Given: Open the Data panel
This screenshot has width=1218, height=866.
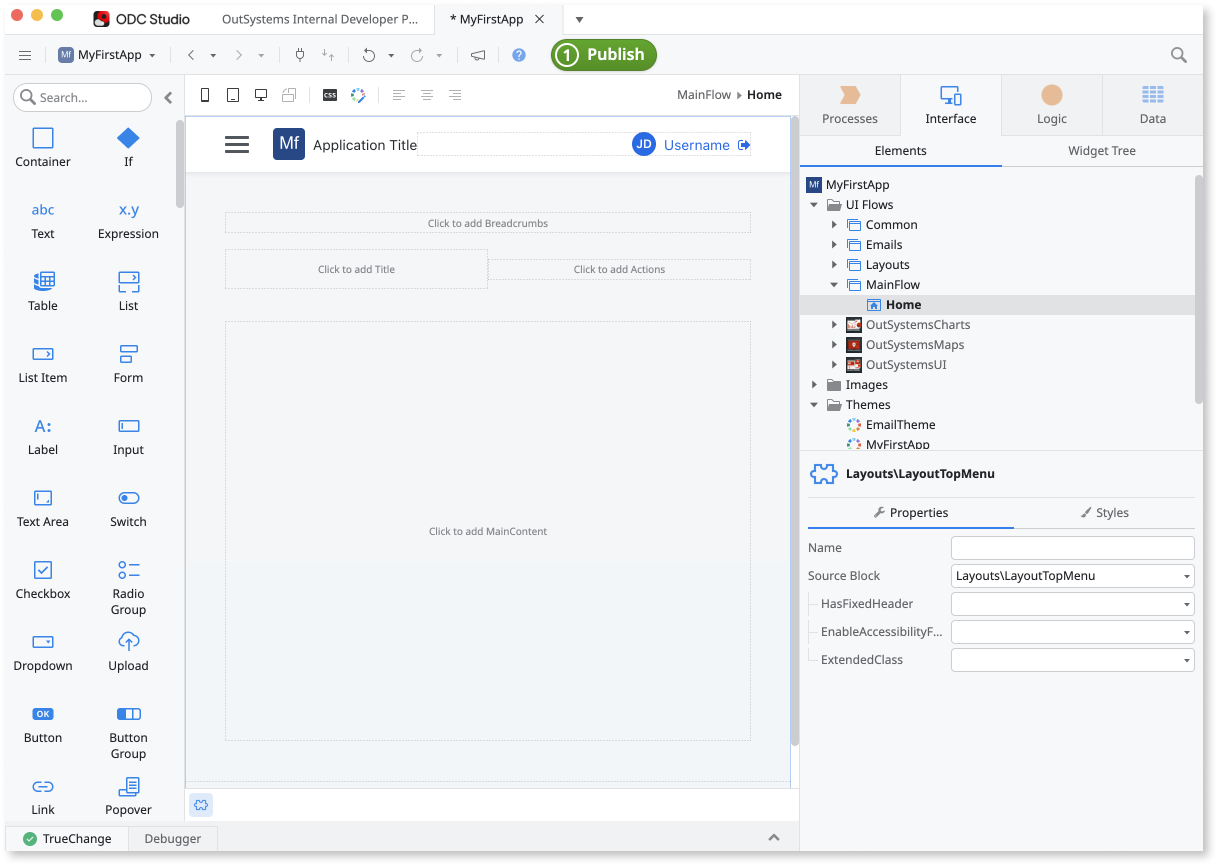Looking at the screenshot, I should (1152, 104).
